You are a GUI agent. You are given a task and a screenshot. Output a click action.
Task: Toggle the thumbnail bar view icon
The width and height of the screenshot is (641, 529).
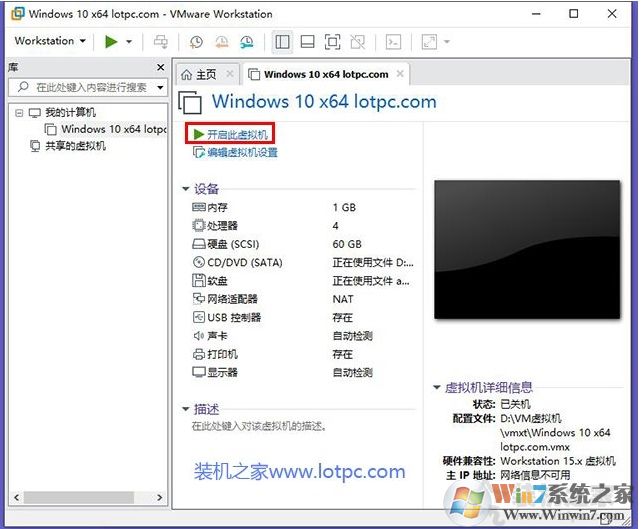[x=307, y=41]
